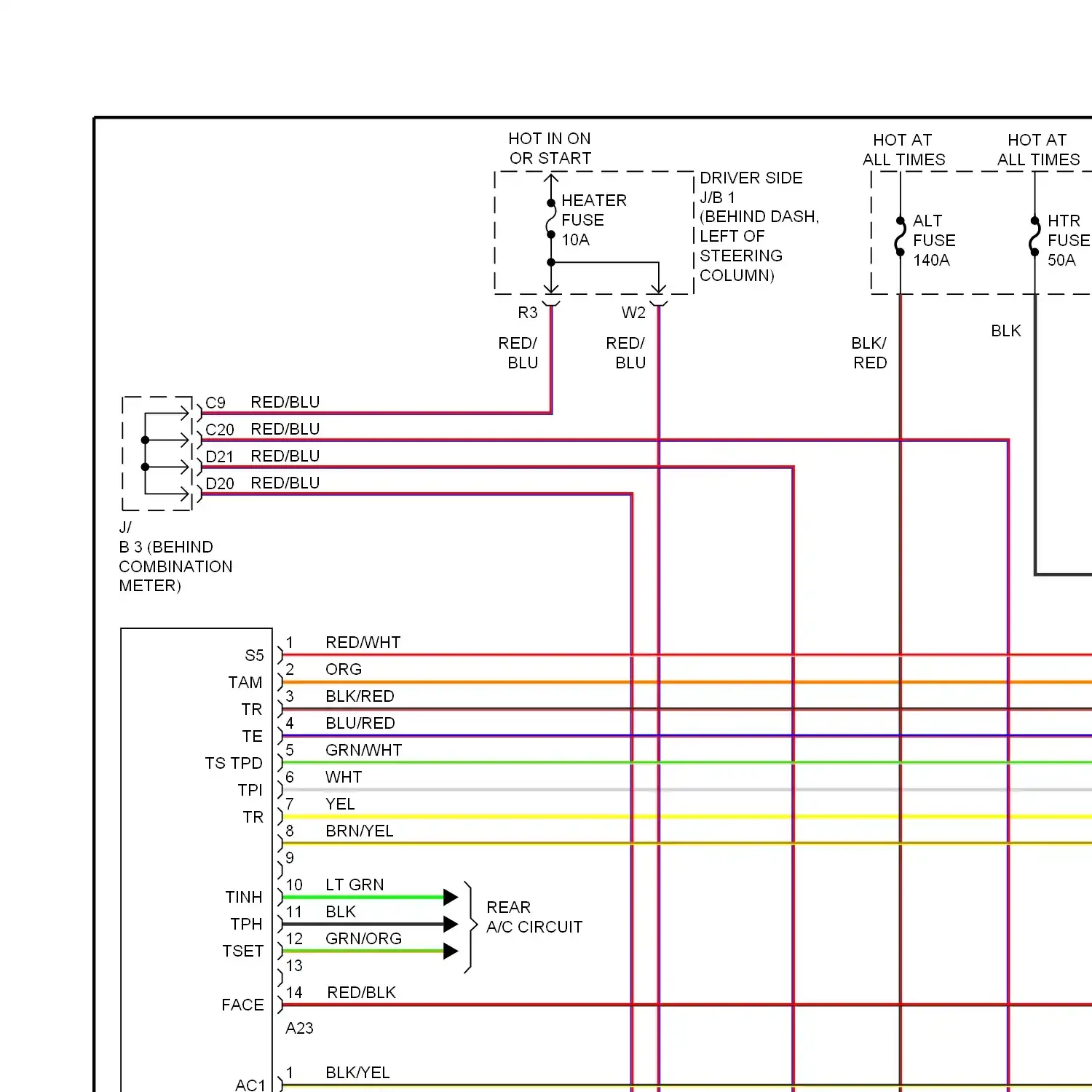Click the pin 8 BRN/YEL wire label
The width and height of the screenshot is (1092, 1092).
(x=360, y=831)
